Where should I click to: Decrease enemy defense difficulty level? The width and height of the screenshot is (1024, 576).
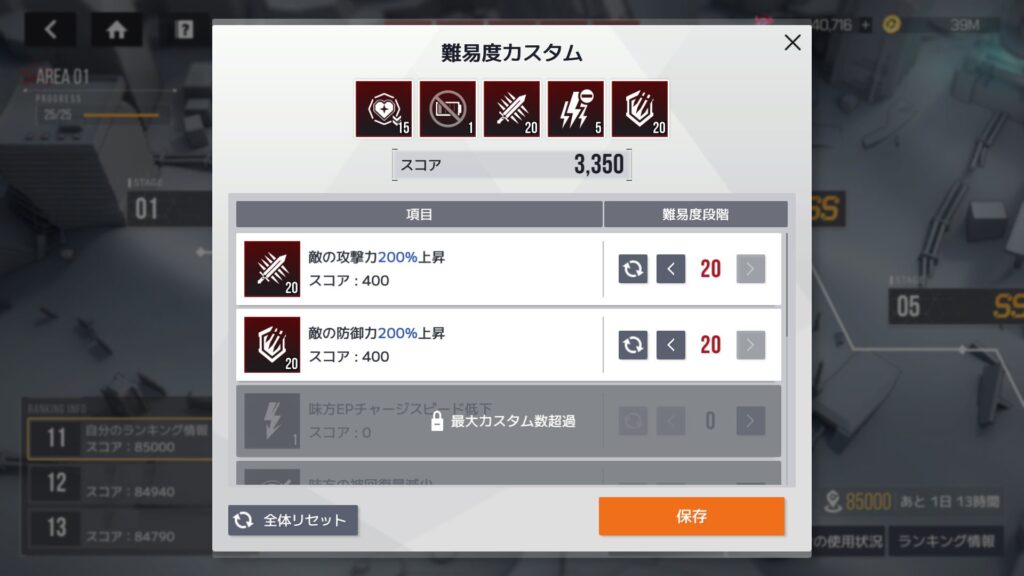671,345
